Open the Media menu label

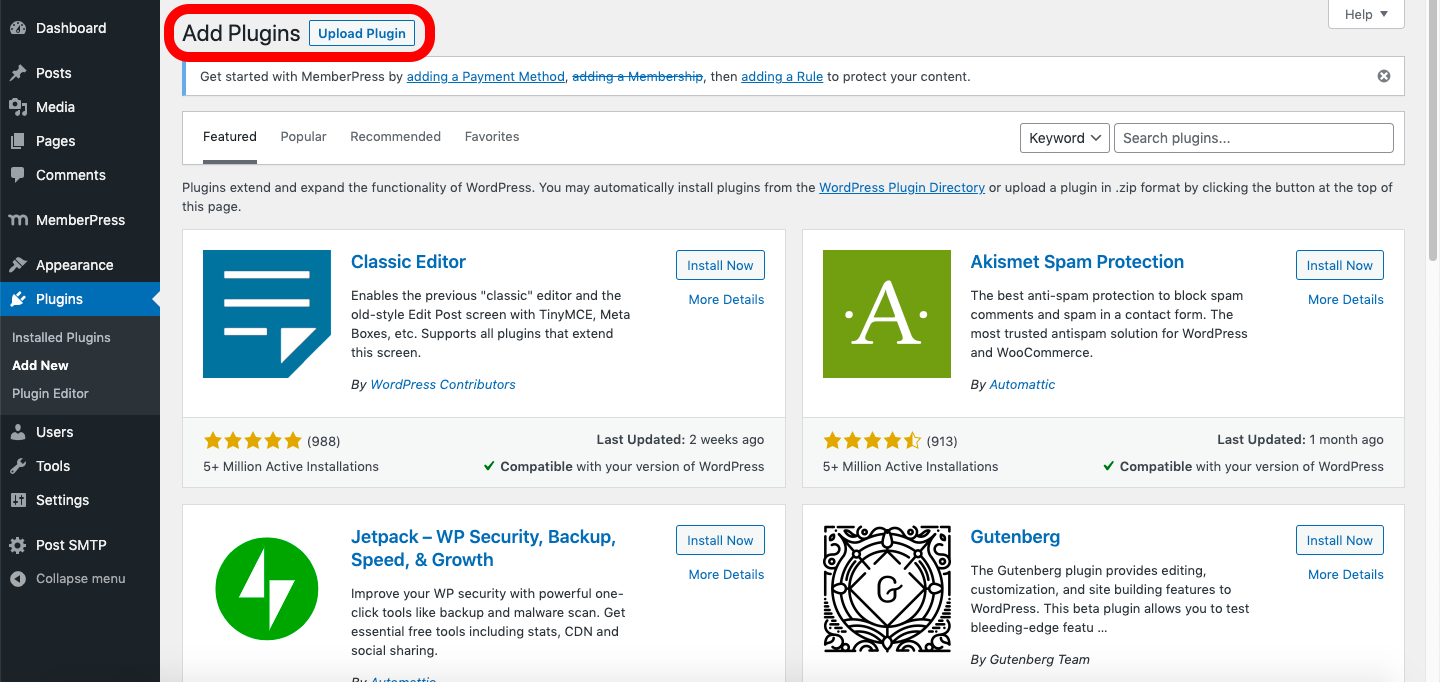coord(55,107)
